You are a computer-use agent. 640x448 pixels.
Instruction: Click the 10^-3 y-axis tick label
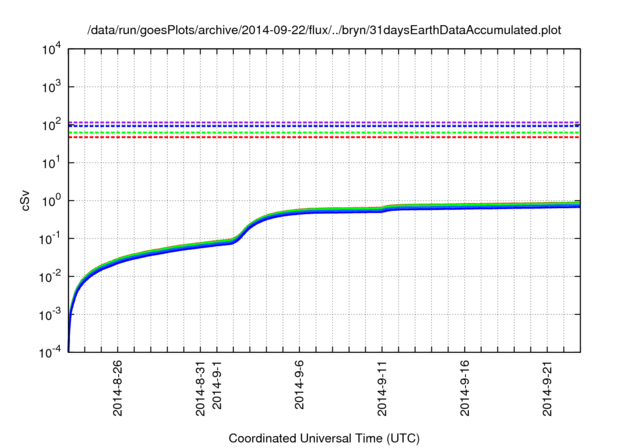coord(50,314)
